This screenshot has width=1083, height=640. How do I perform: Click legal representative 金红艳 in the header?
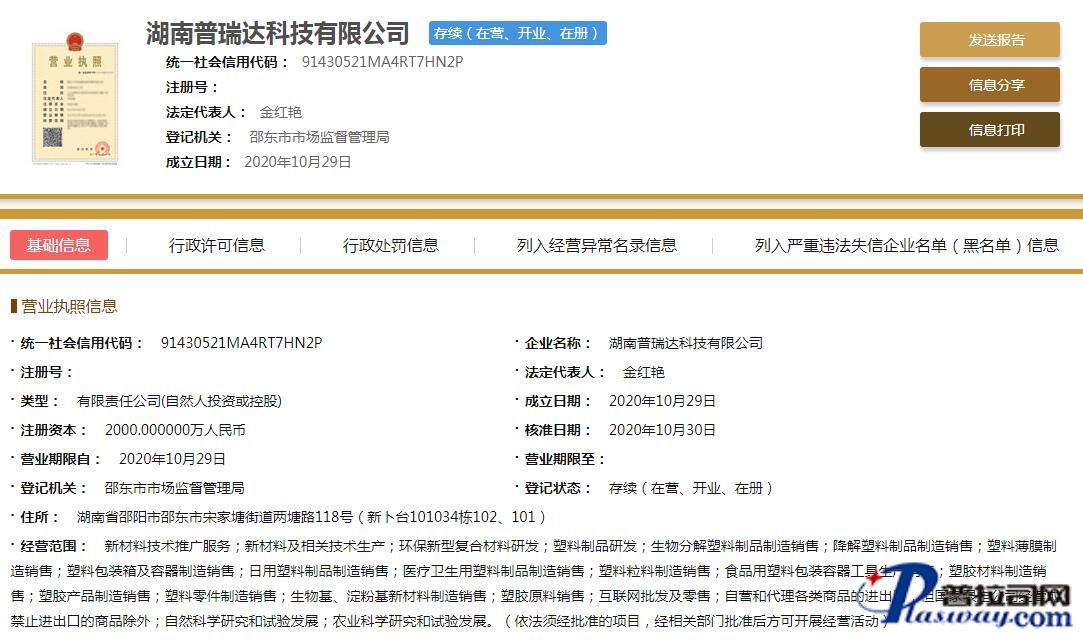pos(281,112)
